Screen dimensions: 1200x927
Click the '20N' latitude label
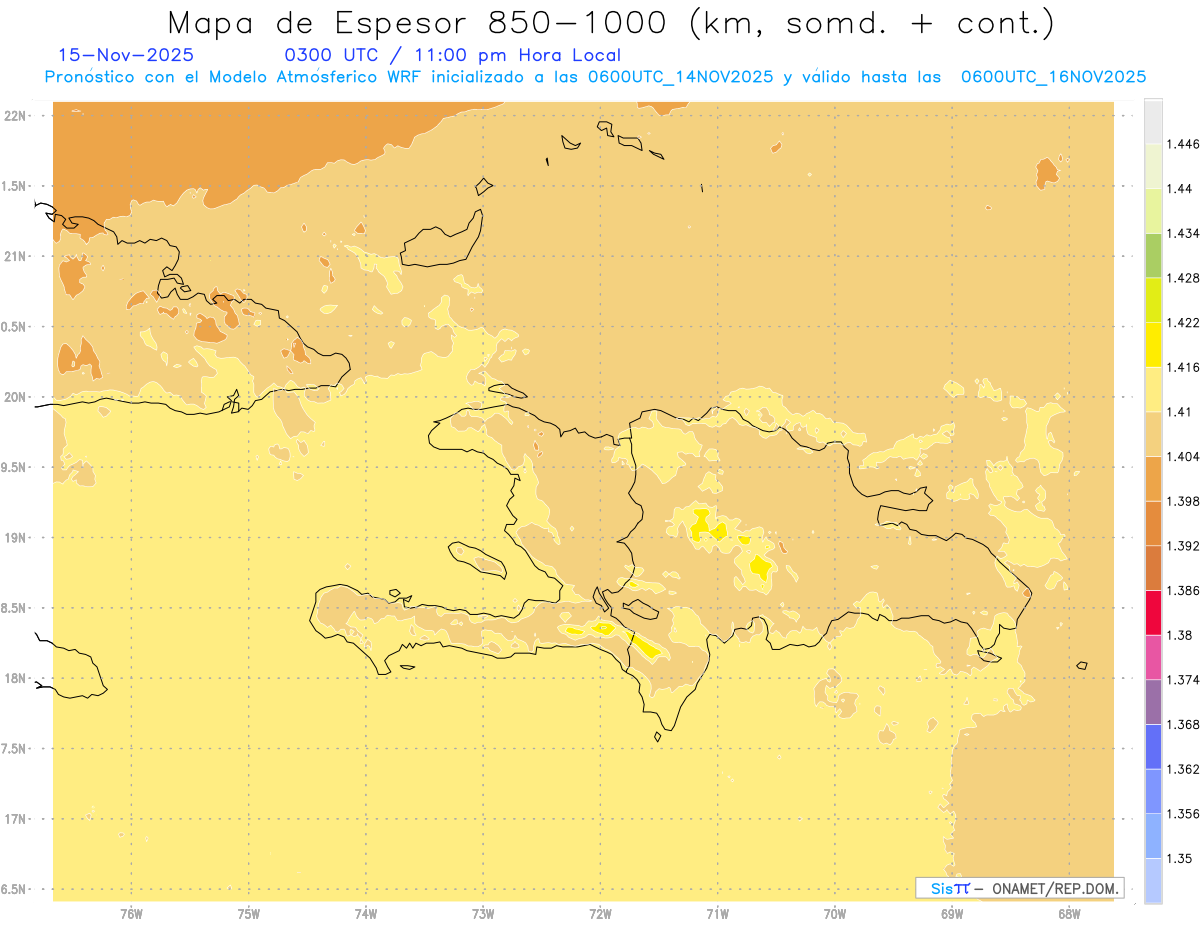coord(16,397)
